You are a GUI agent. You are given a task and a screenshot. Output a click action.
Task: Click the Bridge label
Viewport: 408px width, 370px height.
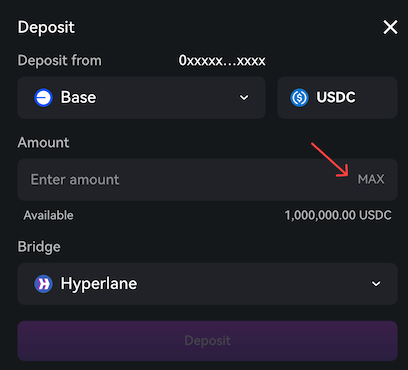pos(39,247)
